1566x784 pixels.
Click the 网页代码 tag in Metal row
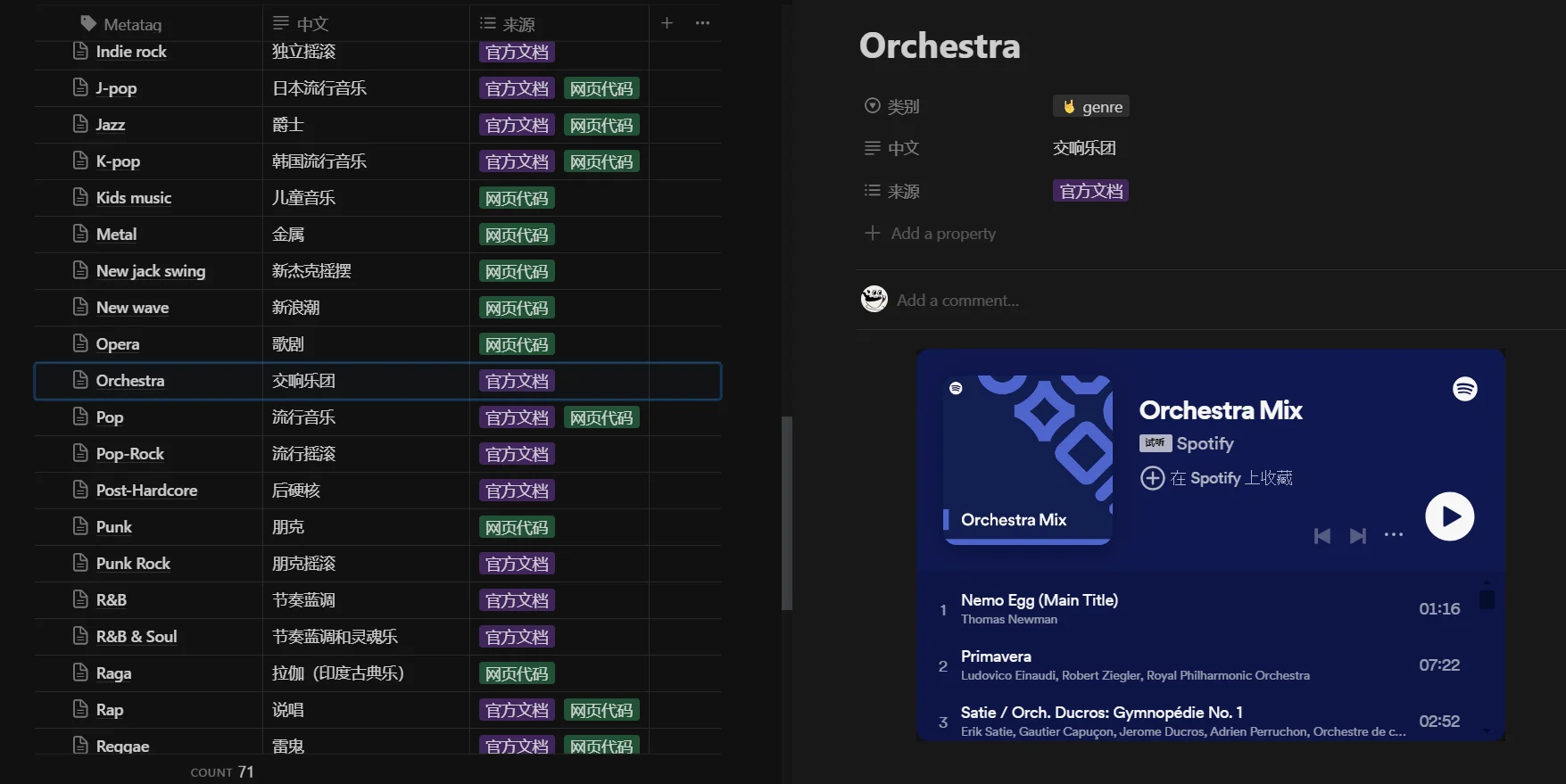coord(518,235)
